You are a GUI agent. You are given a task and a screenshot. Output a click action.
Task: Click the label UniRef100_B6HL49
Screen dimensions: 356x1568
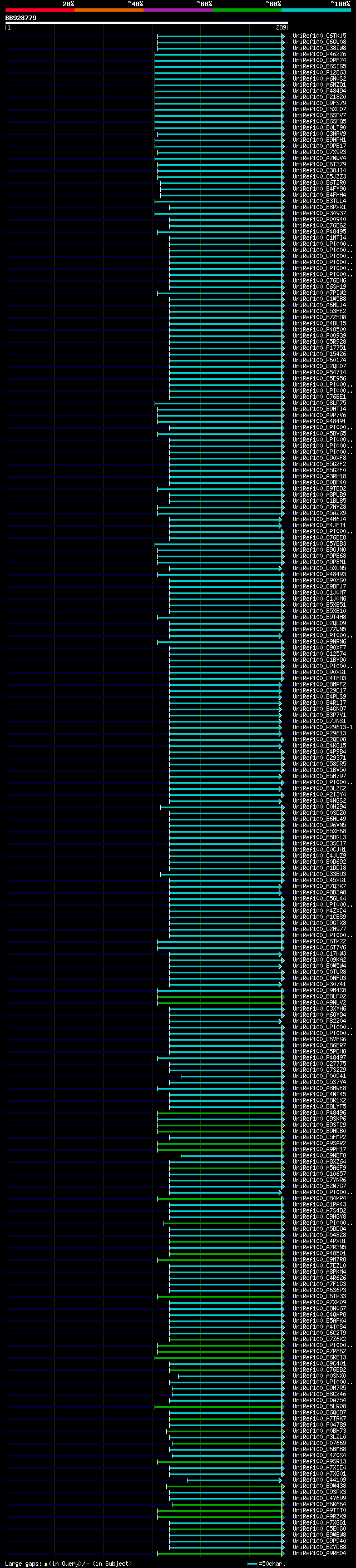coord(319,819)
